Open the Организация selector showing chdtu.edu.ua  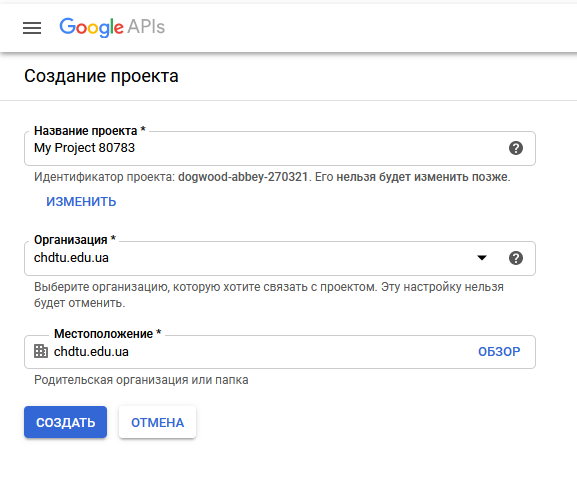(x=280, y=258)
